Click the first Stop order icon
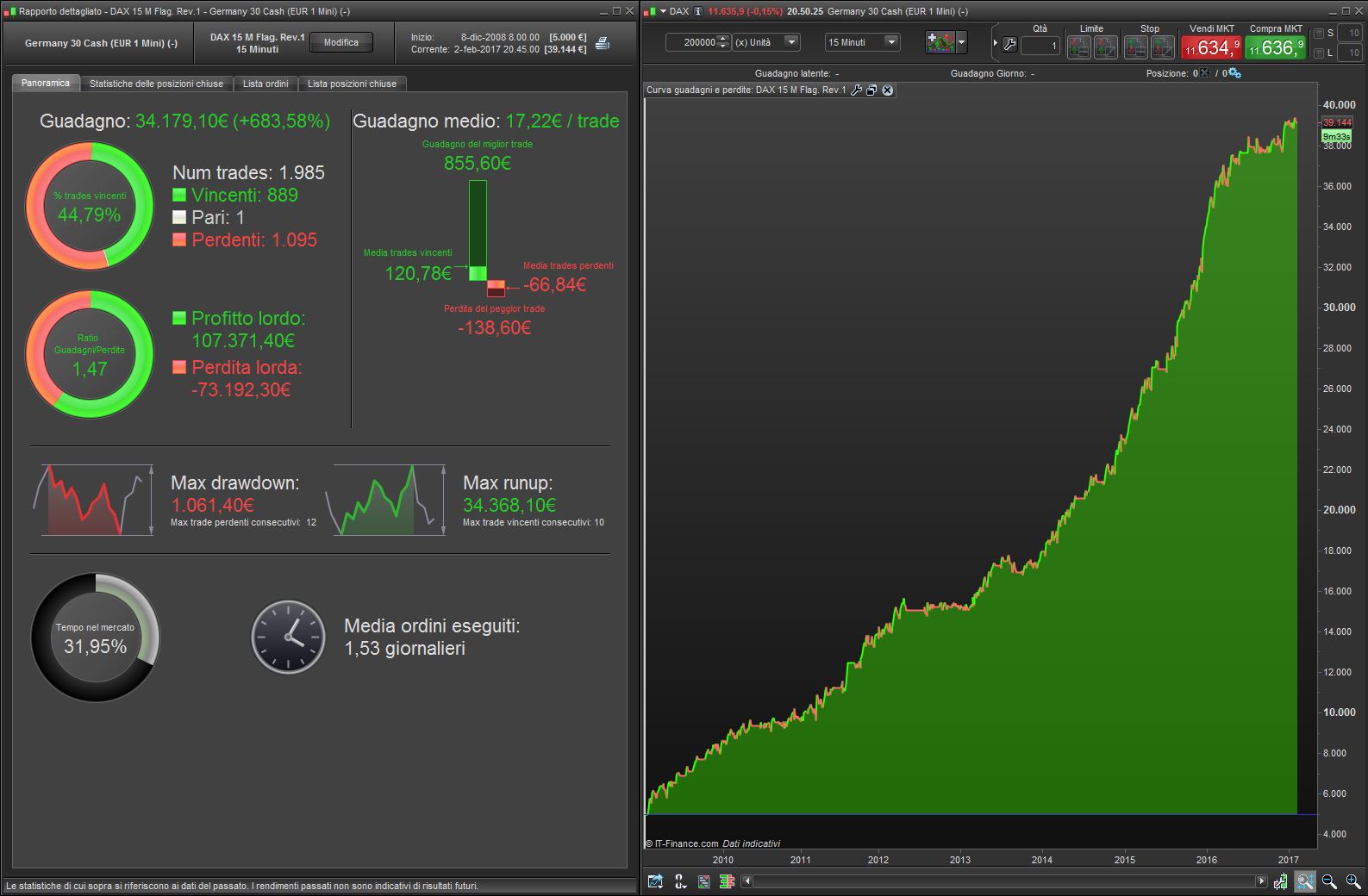 pyautogui.click(x=1135, y=47)
